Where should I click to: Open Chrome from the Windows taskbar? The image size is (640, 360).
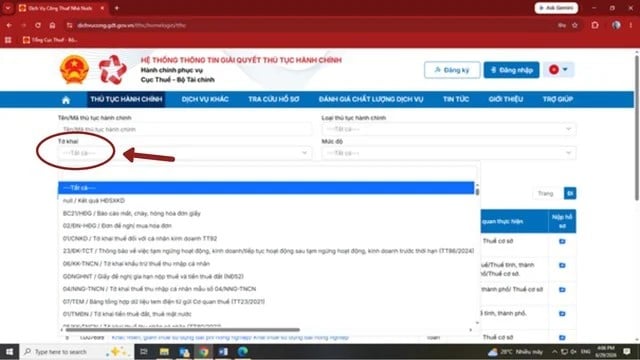(x=203, y=351)
